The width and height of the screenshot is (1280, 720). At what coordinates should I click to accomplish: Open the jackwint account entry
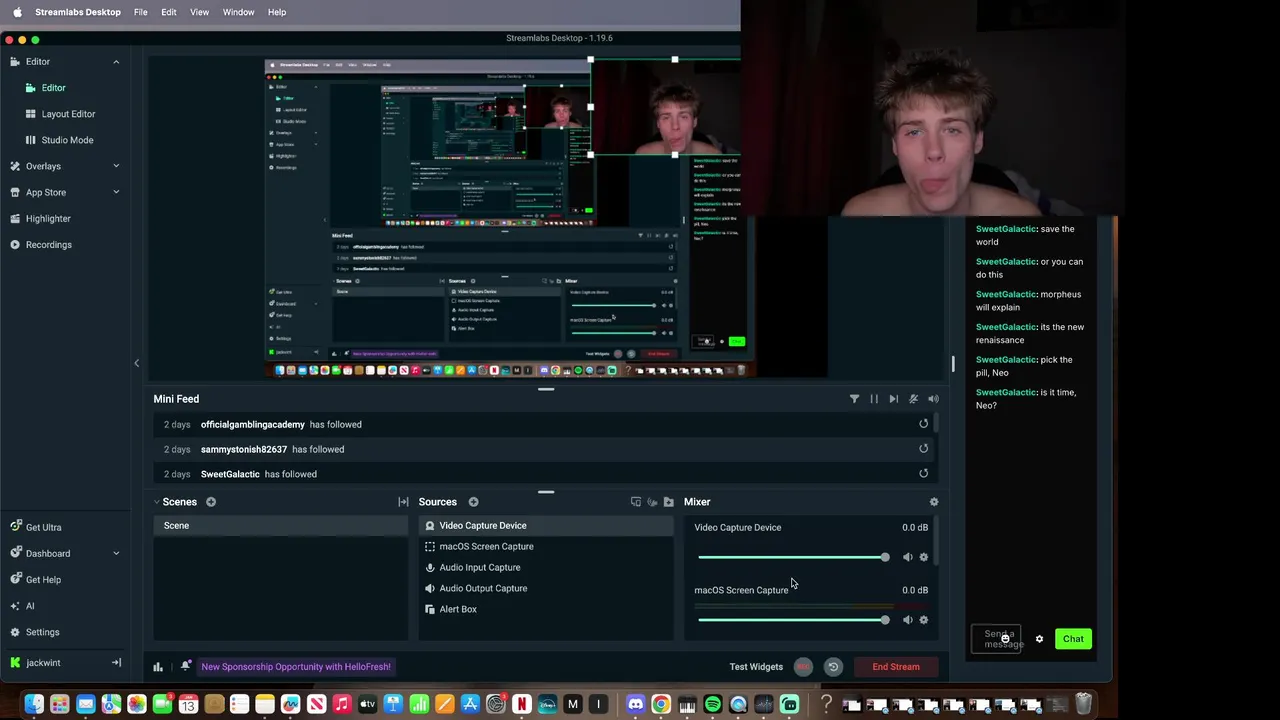pyautogui.click(x=44, y=663)
